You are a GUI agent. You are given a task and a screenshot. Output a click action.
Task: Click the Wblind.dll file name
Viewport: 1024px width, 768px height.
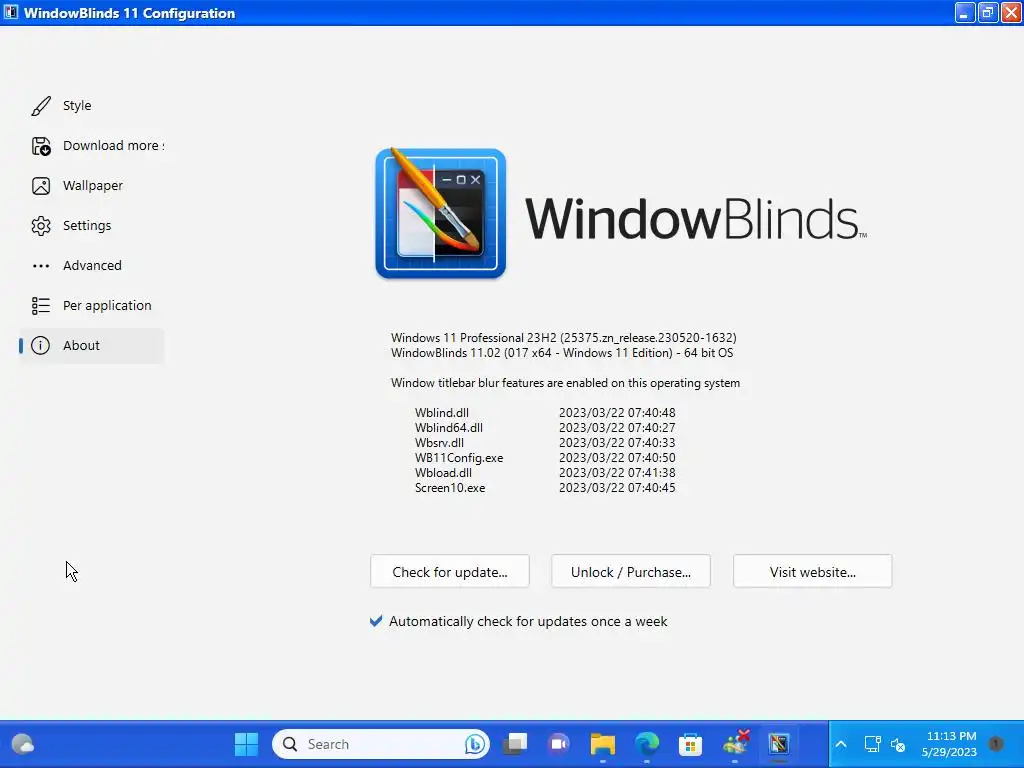442,413
